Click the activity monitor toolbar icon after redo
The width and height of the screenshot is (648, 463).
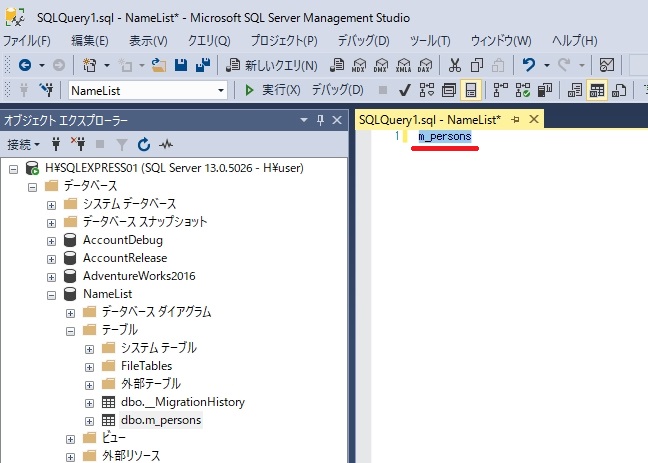pyautogui.click(x=607, y=65)
